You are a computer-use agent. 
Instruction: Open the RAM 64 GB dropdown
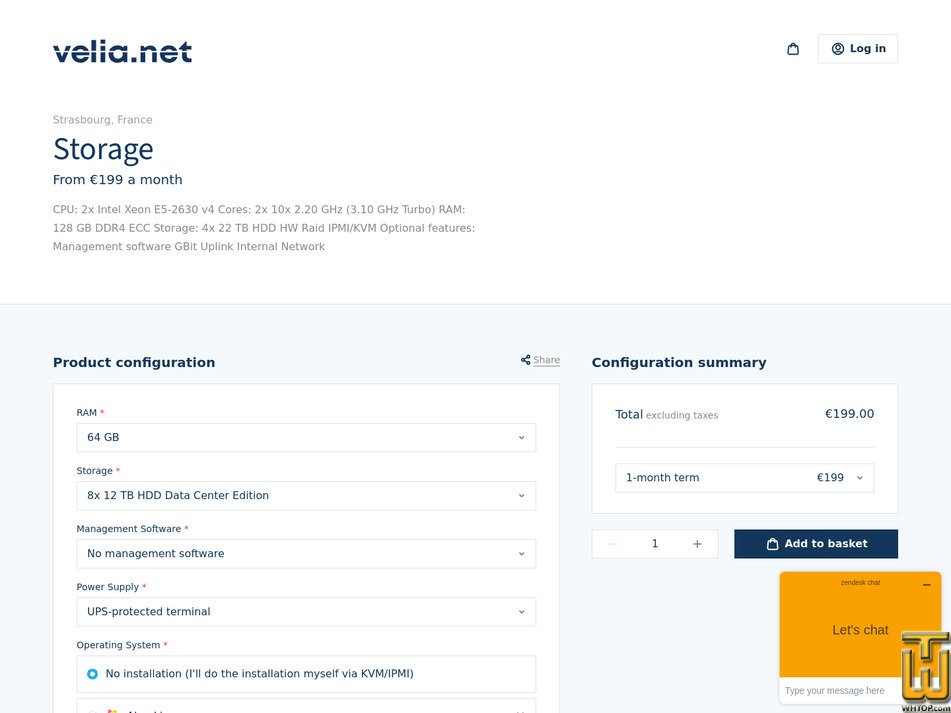click(306, 437)
